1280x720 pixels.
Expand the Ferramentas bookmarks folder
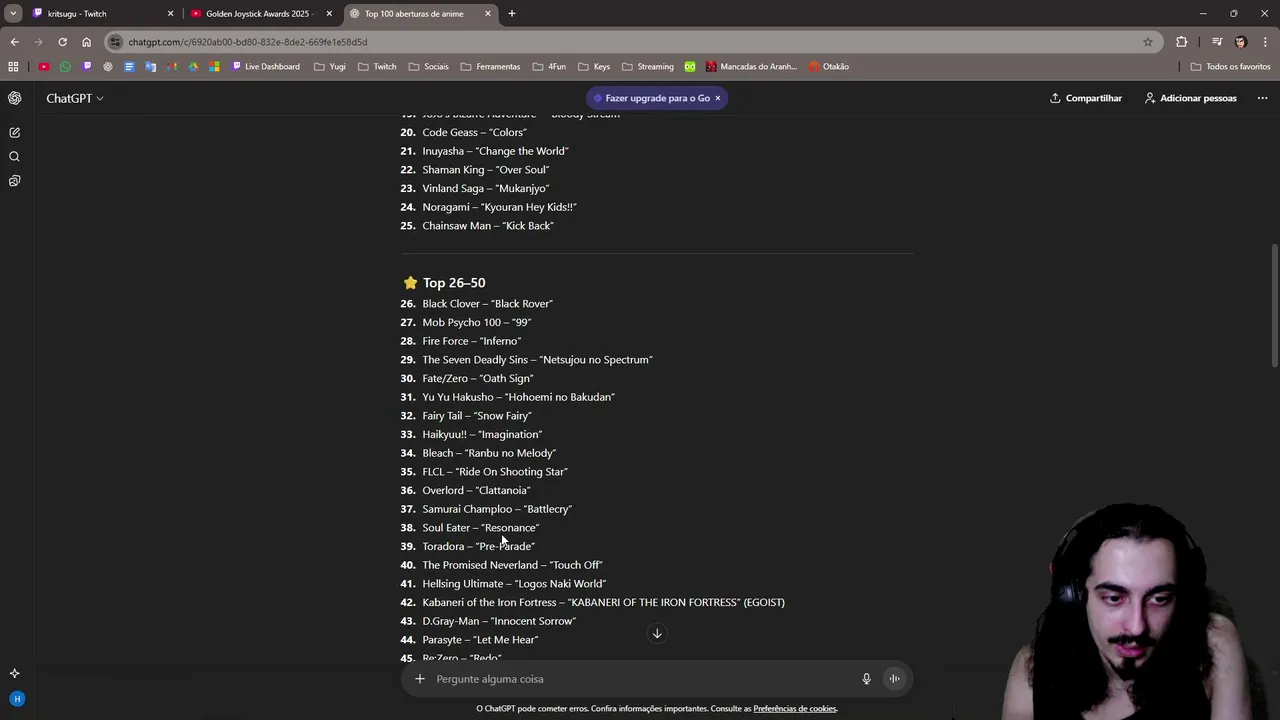[490, 67]
